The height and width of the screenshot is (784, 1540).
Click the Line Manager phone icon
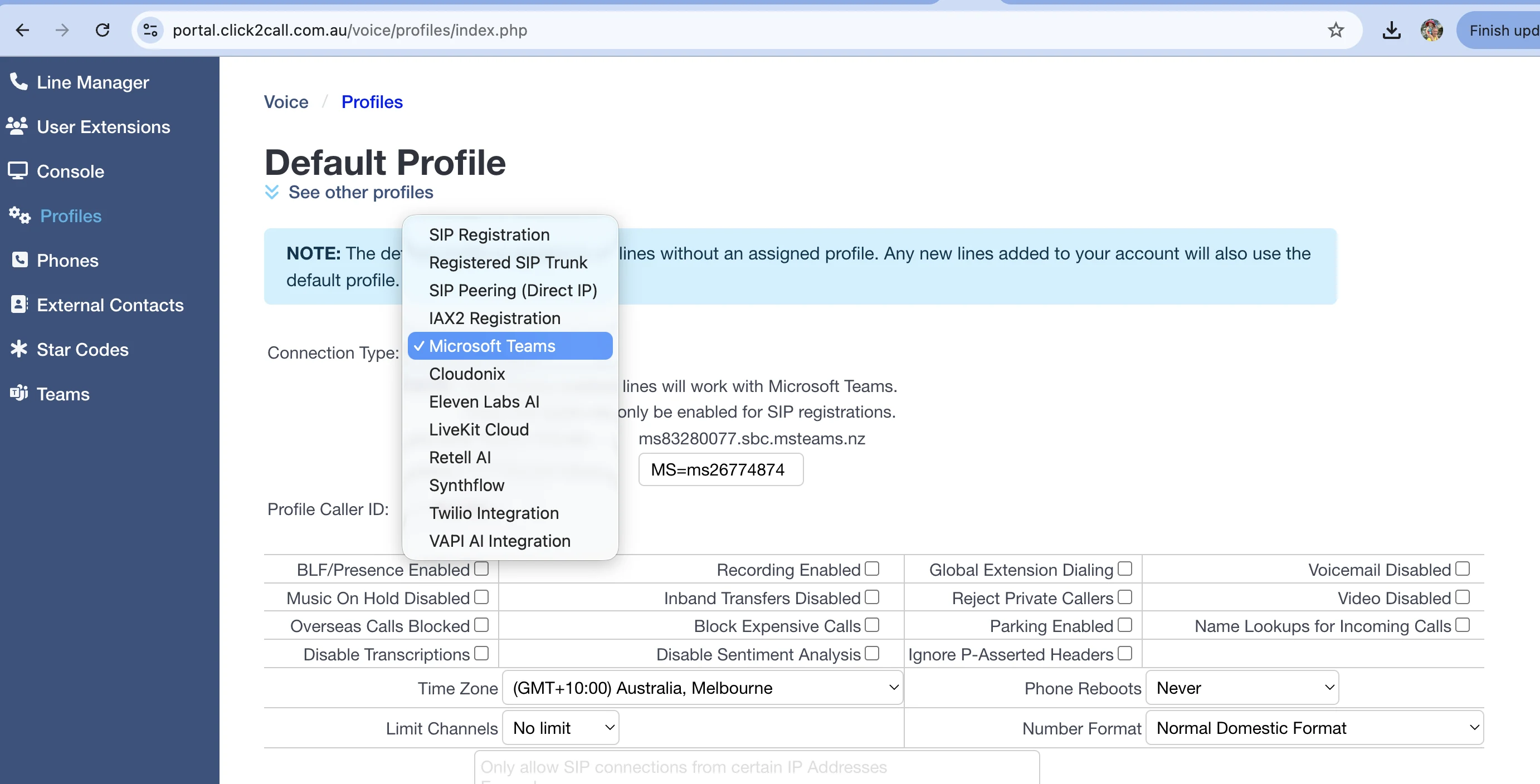tap(18, 81)
